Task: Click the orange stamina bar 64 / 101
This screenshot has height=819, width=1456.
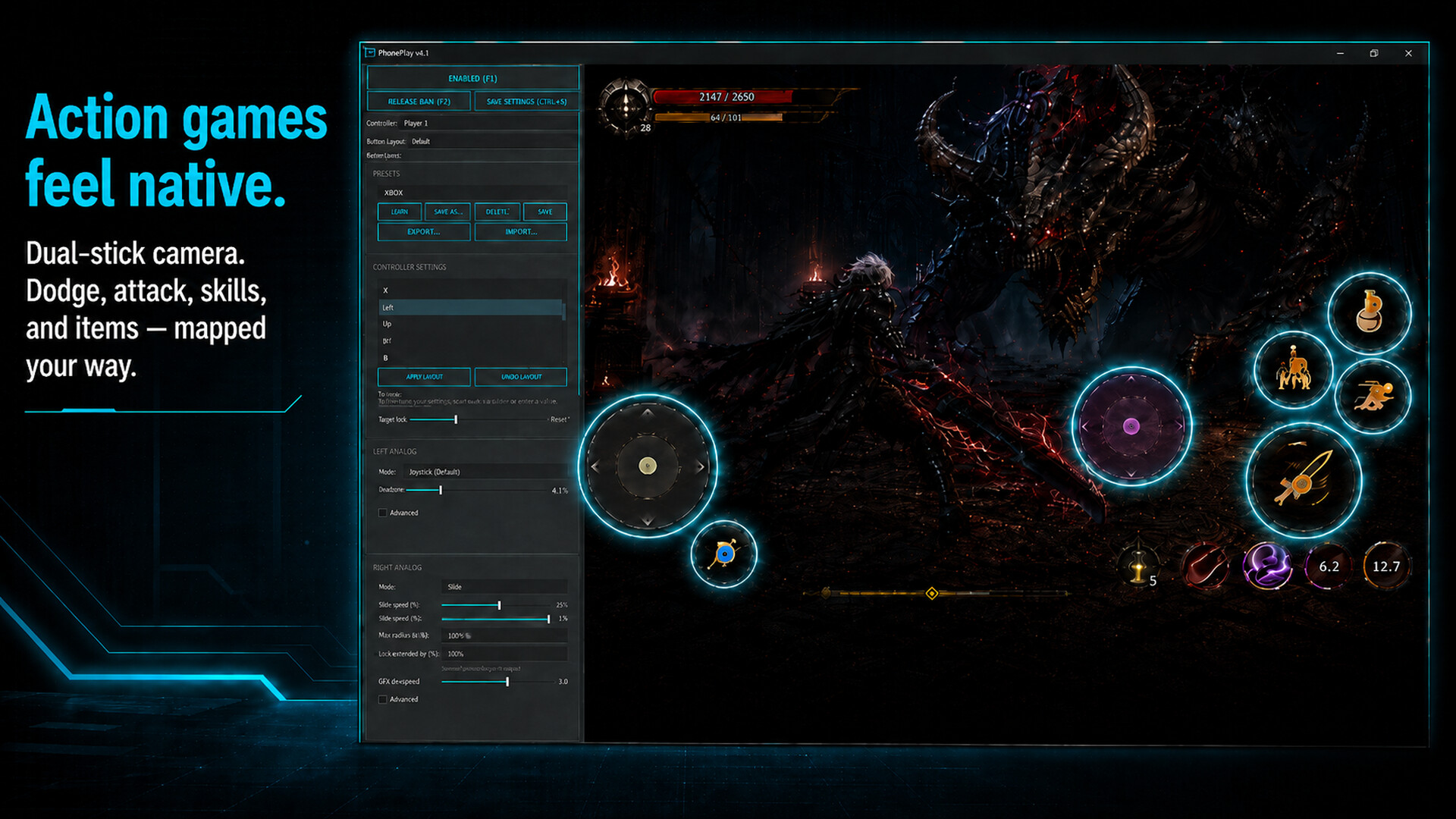Action: [720, 118]
